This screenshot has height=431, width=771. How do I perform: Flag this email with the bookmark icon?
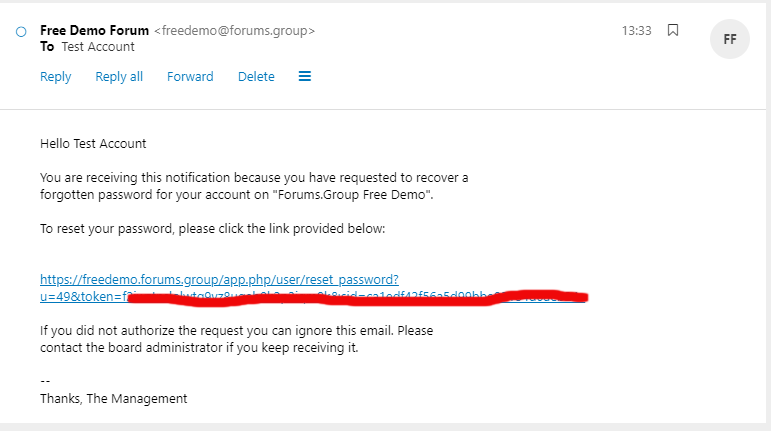click(673, 31)
